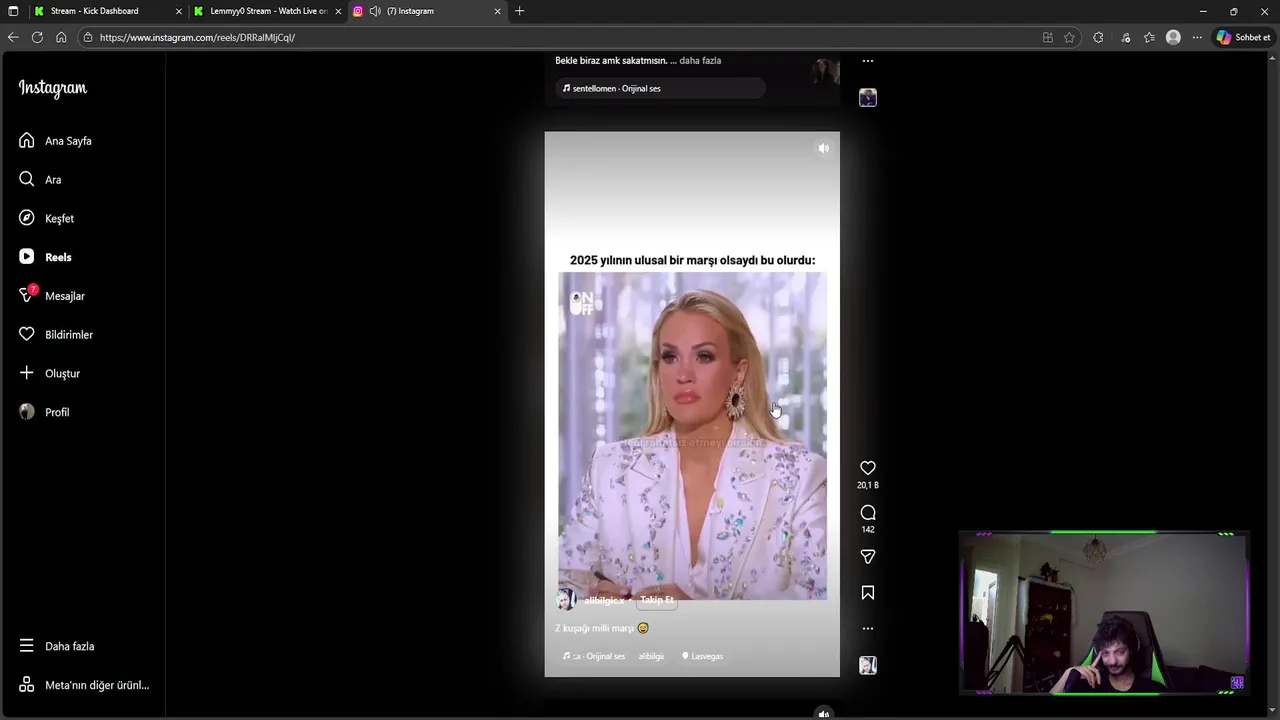Open audio thumbnail of previous reel
Screen dimensions: 1280x720
coord(868,97)
